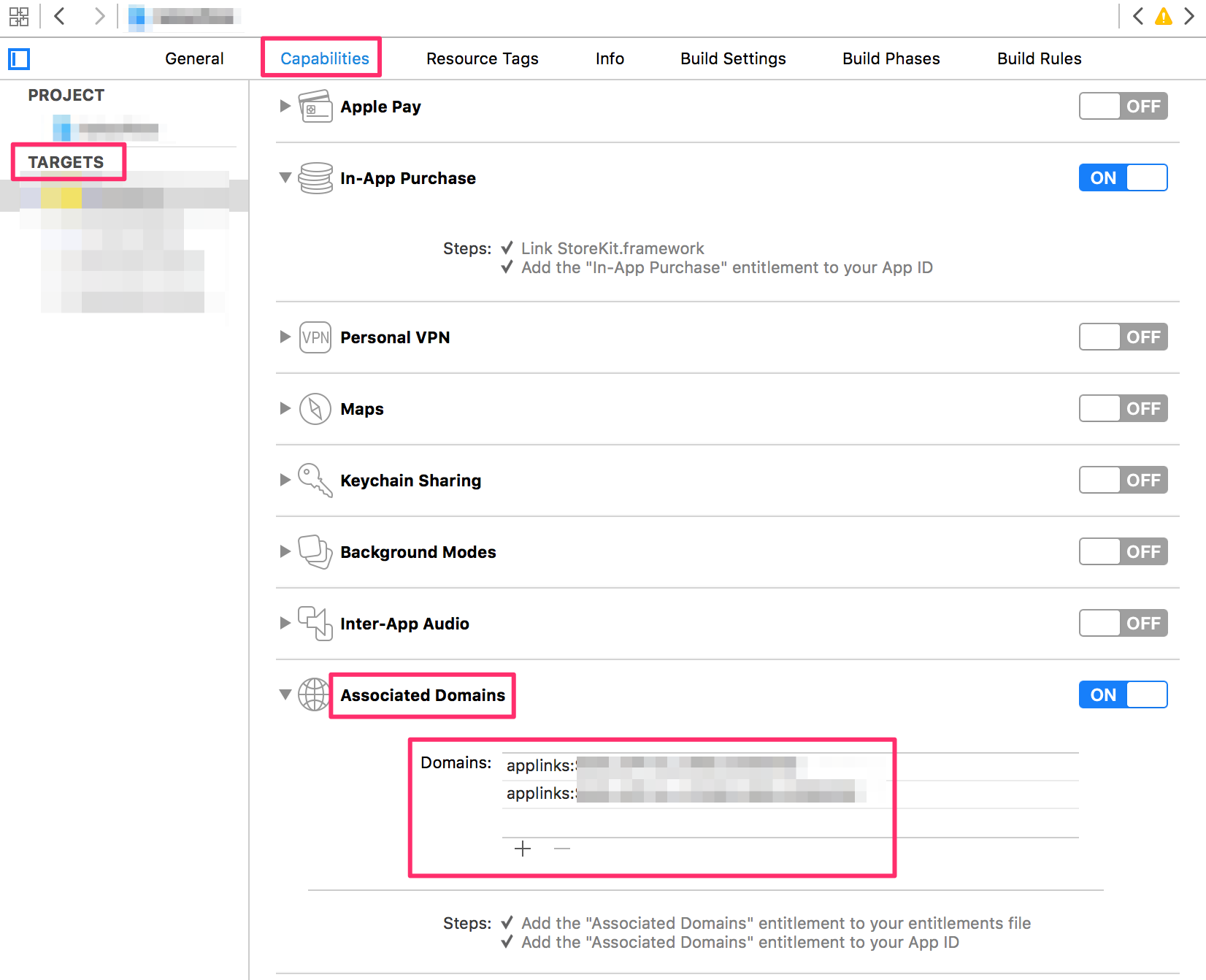Viewport: 1206px width, 980px height.
Task: Click the project name in the jump bar
Action: [183, 17]
